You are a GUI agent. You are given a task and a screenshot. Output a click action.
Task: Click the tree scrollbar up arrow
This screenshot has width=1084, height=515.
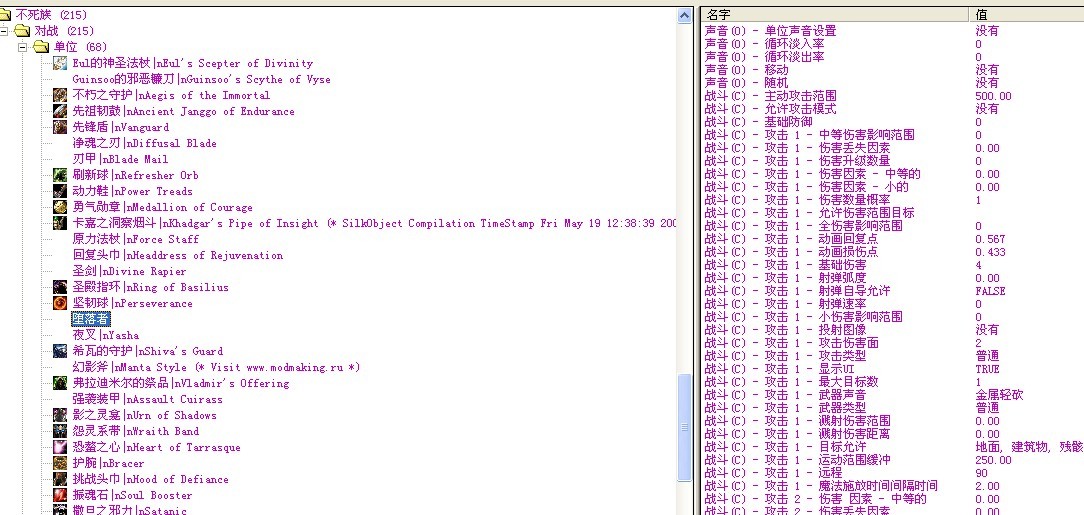click(684, 15)
